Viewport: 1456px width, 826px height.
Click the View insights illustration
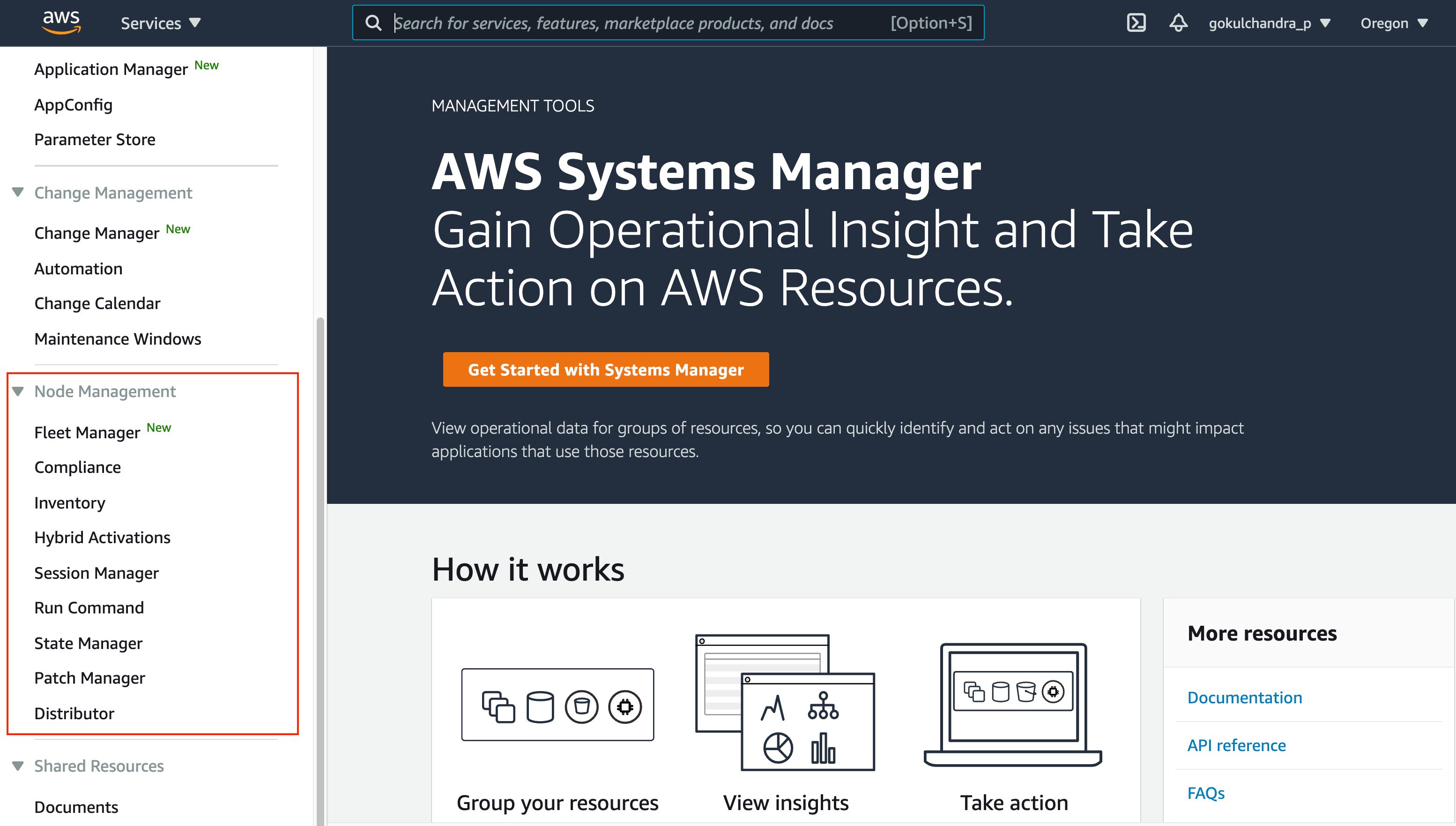pos(785,702)
